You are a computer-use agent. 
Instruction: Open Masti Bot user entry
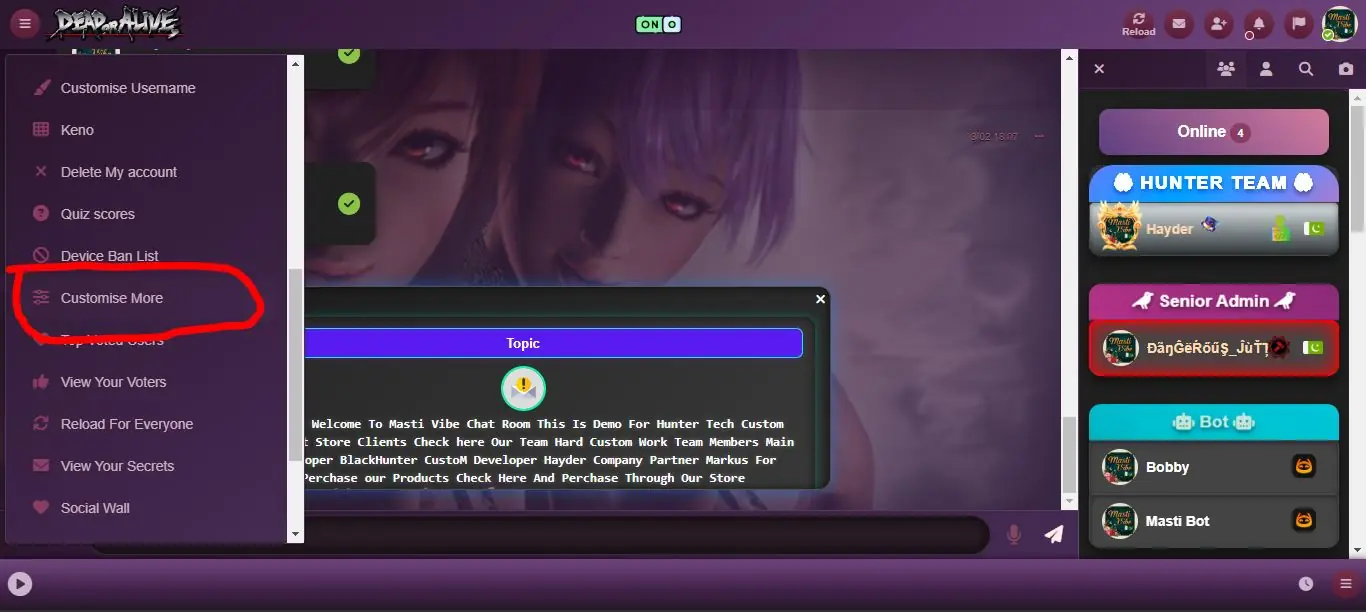[1214, 521]
